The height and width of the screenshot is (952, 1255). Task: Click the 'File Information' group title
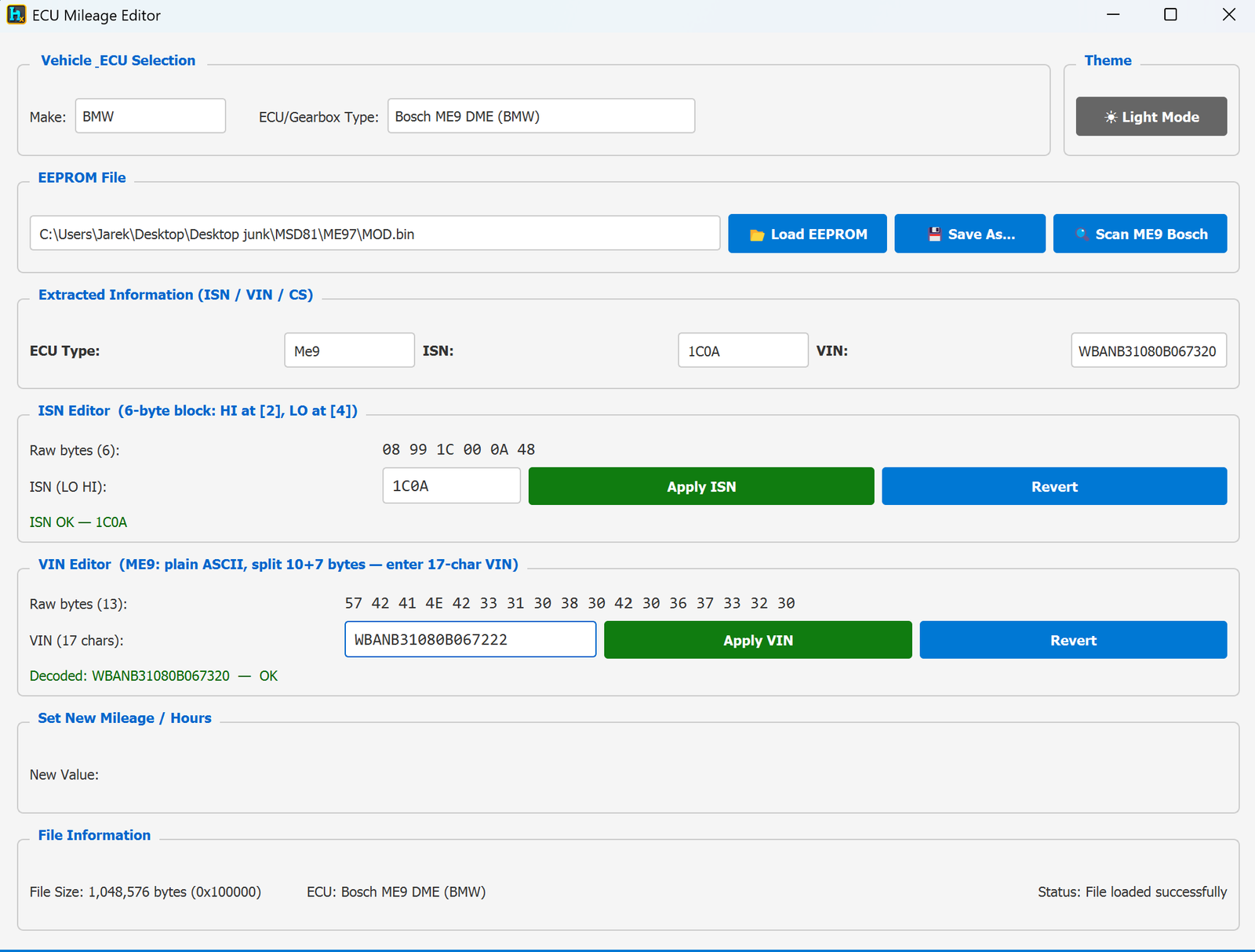(94, 835)
